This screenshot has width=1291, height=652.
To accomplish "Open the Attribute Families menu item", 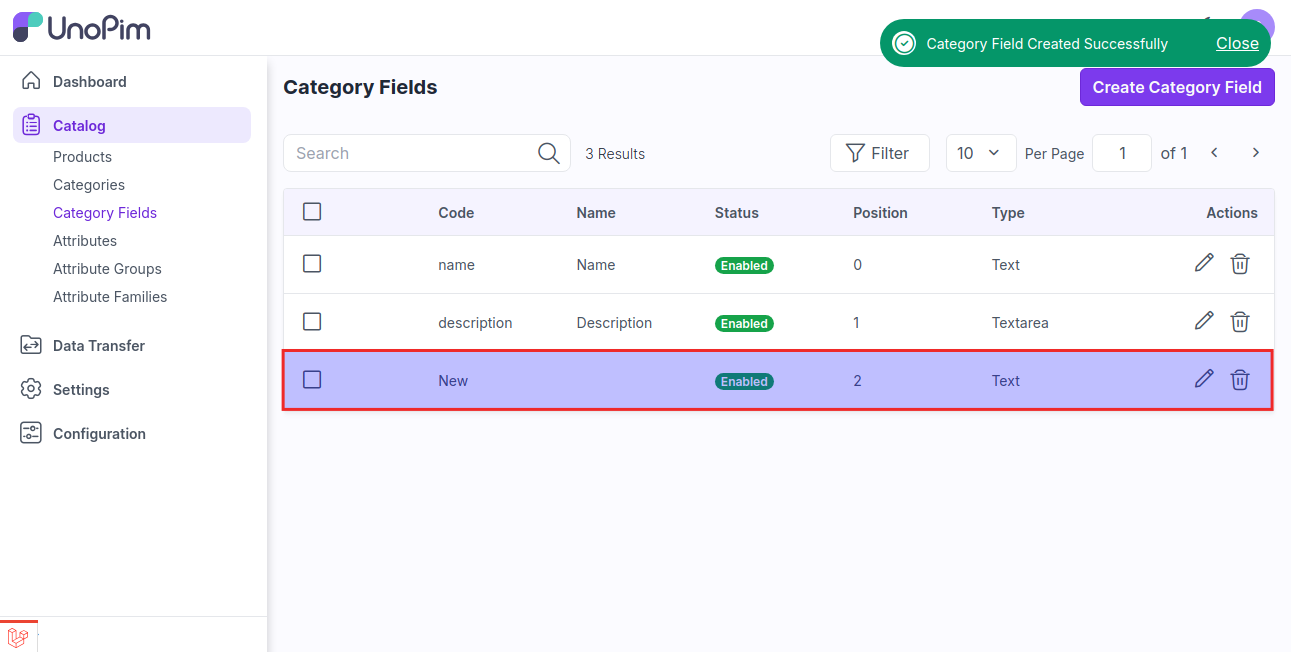I will pyautogui.click(x=110, y=297).
